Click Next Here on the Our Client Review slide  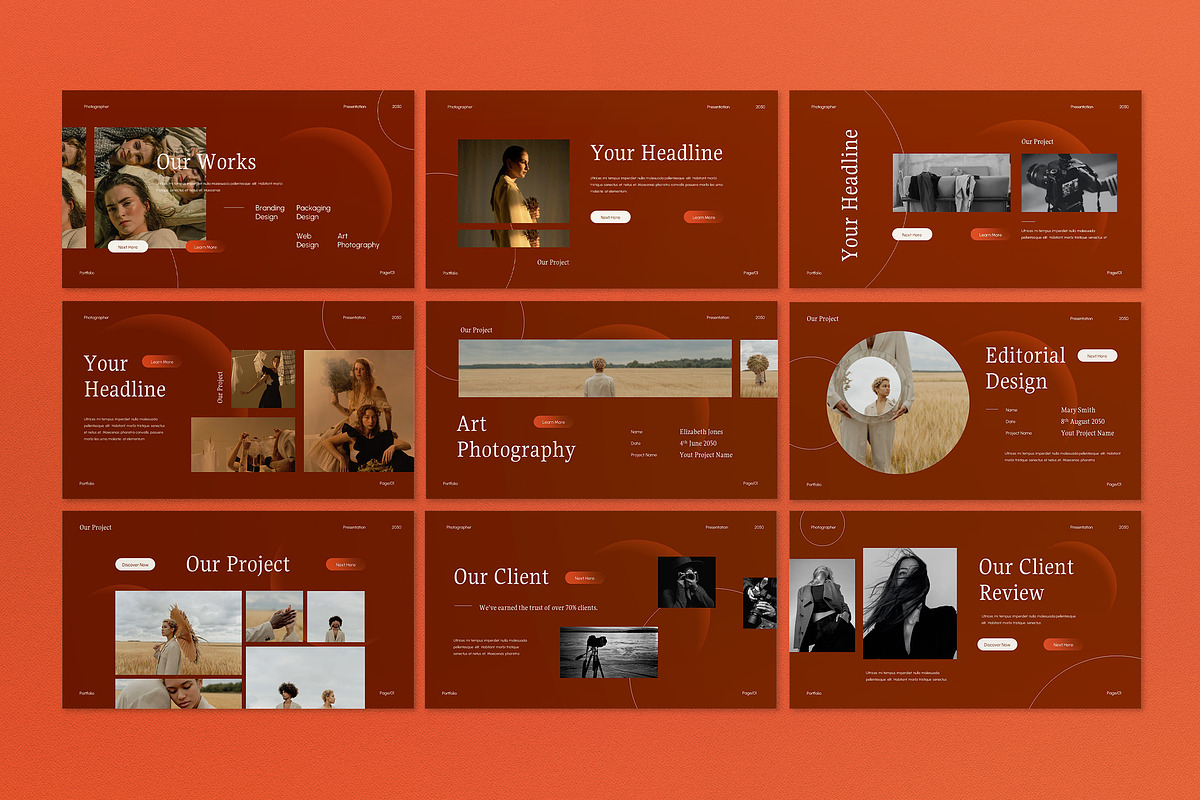click(x=1062, y=644)
